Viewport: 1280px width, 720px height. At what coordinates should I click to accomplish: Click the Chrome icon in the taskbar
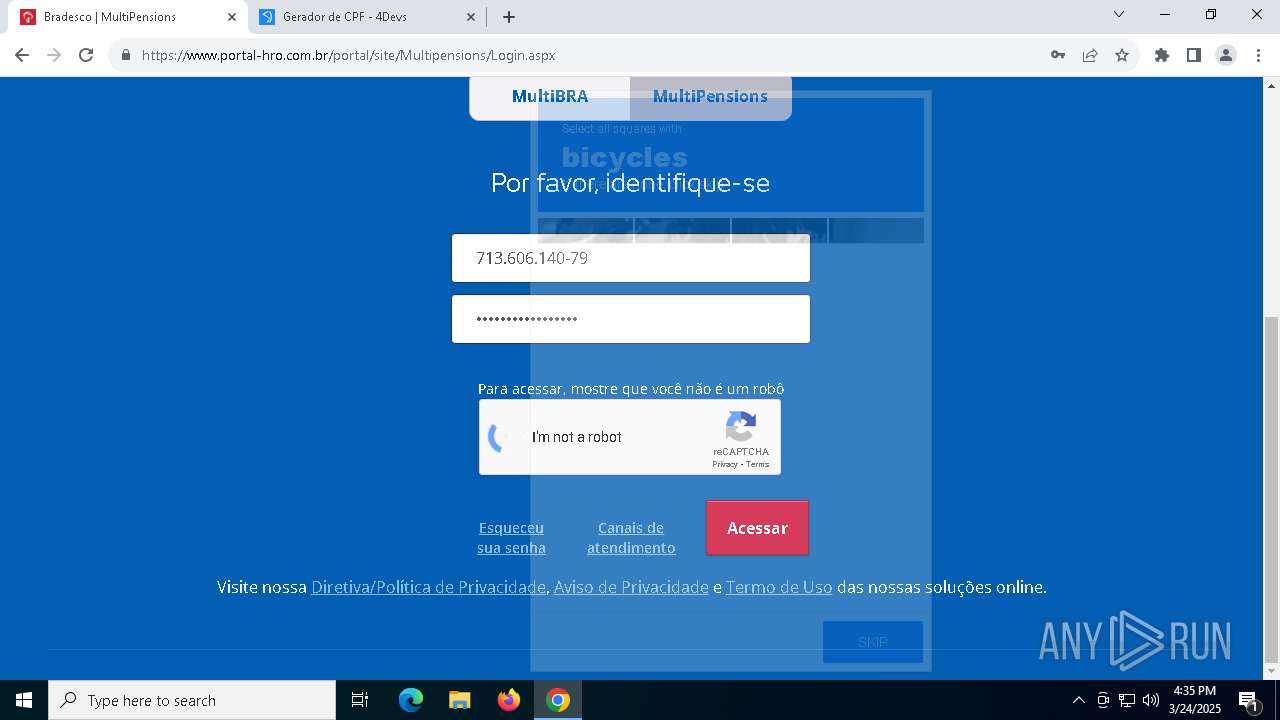(x=558, y=700)
